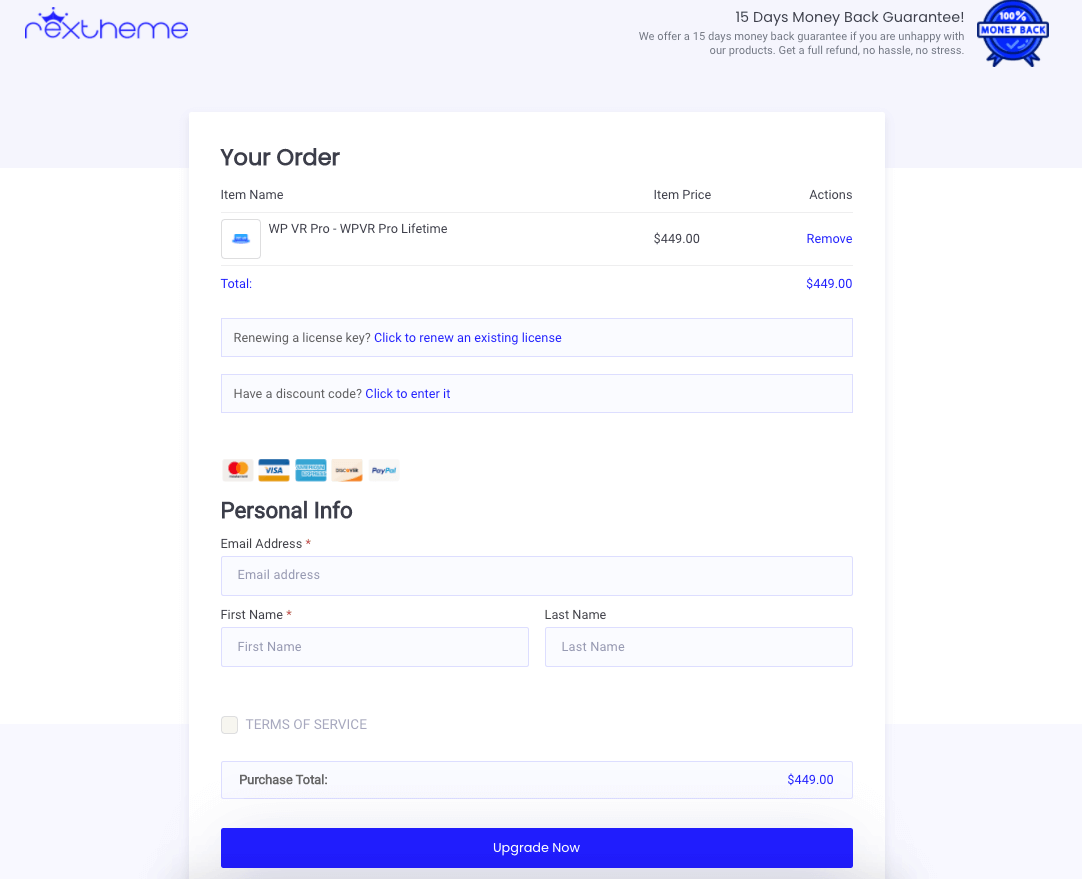The image size is (1082, 879).
Task: Click the Visa payment icon
Action: [274, 471]
